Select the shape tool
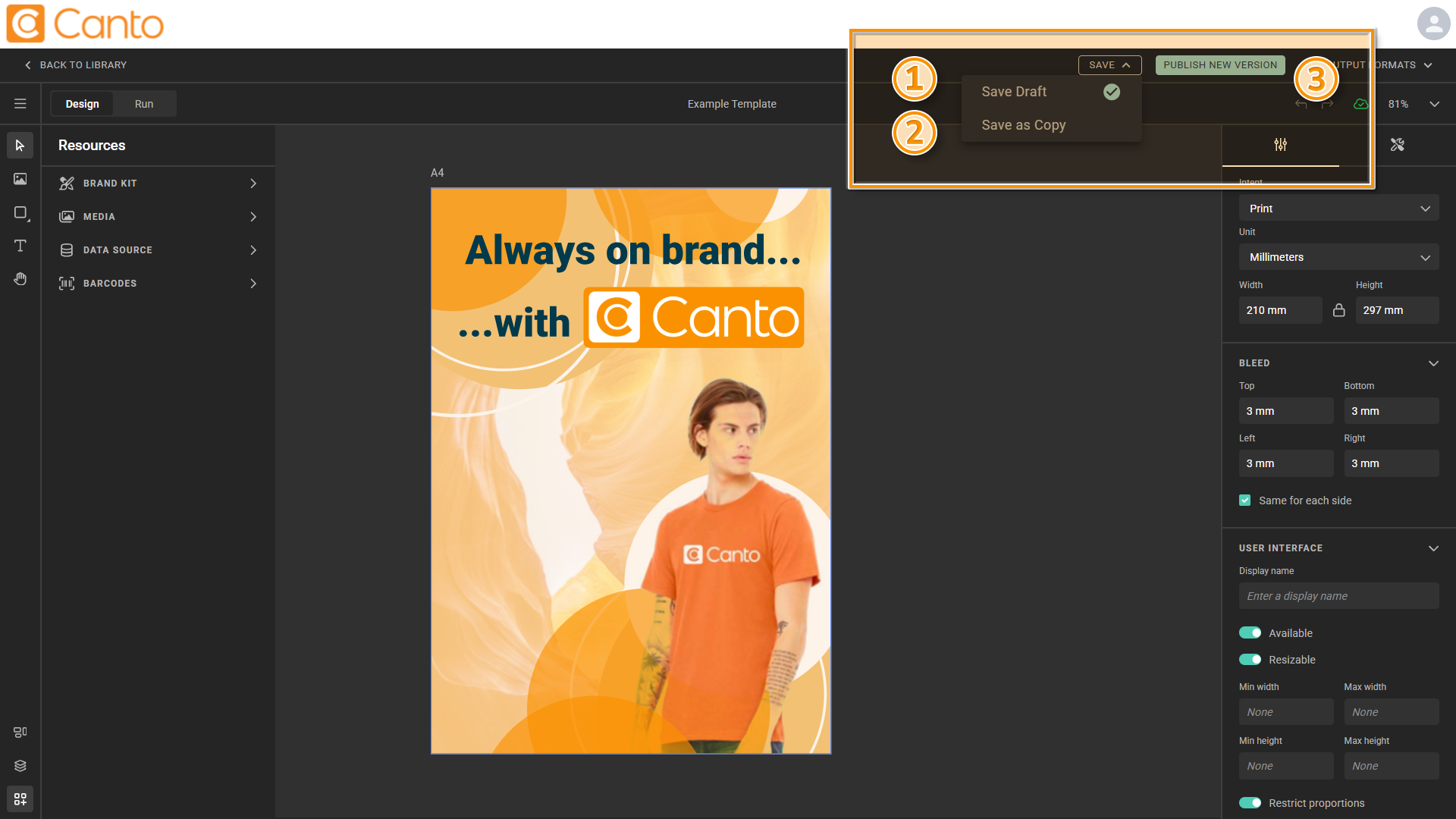The width and height of the screenshot is (1456, 819). [x=20, y=213]
